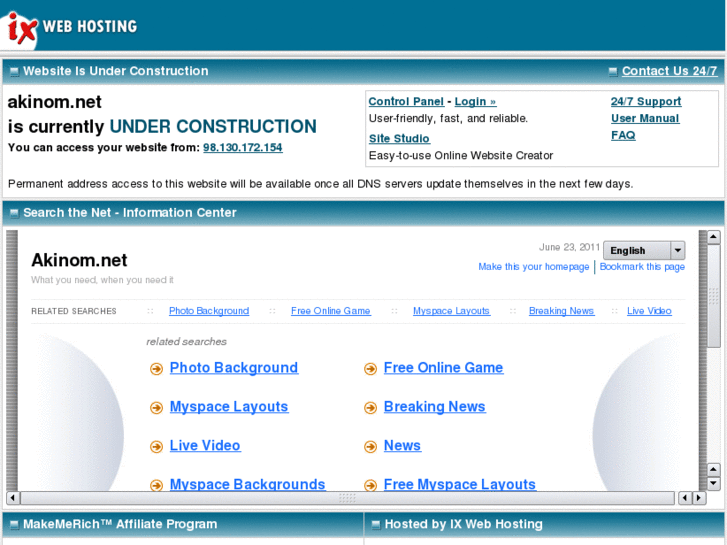Image resolution: width=727 pixels, height=545 pixels.
Task: Open the 24/7 Support link
Action: 646,102
